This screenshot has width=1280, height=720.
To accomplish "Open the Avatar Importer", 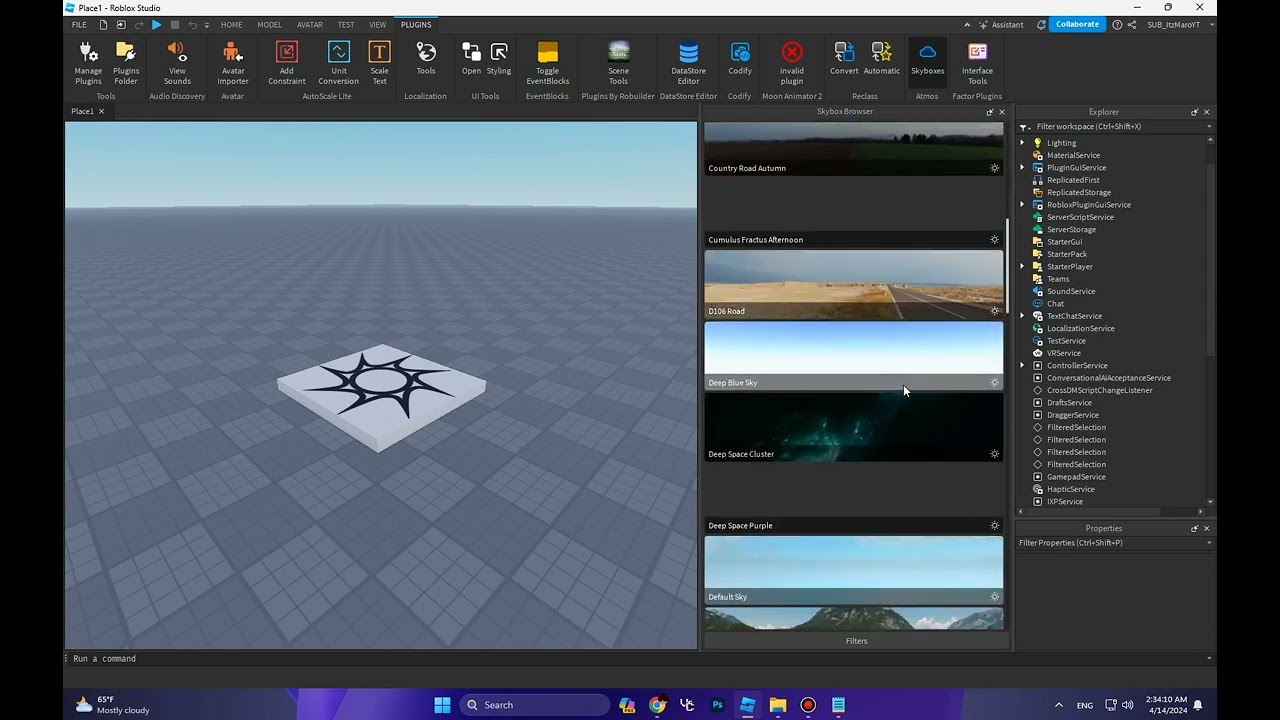I will (233, 62).
